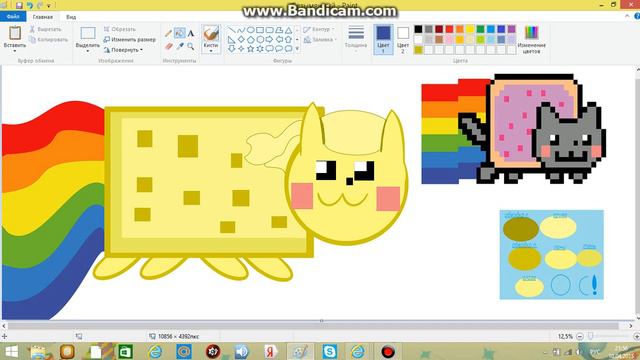This screenshot has height=360, width=640.
Task: Choose the Diamond shape
Action: tap(241, 40)
